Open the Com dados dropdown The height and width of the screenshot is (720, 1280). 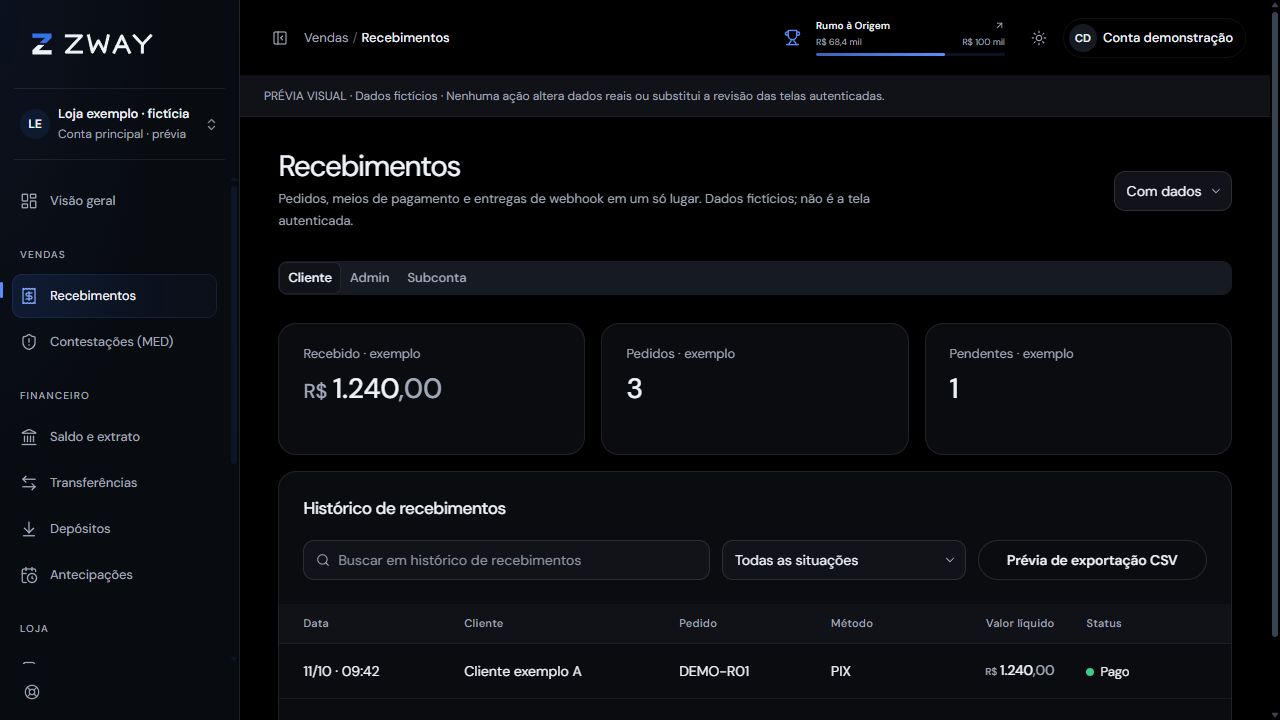pyautogui.click(x=1172, y=191)
